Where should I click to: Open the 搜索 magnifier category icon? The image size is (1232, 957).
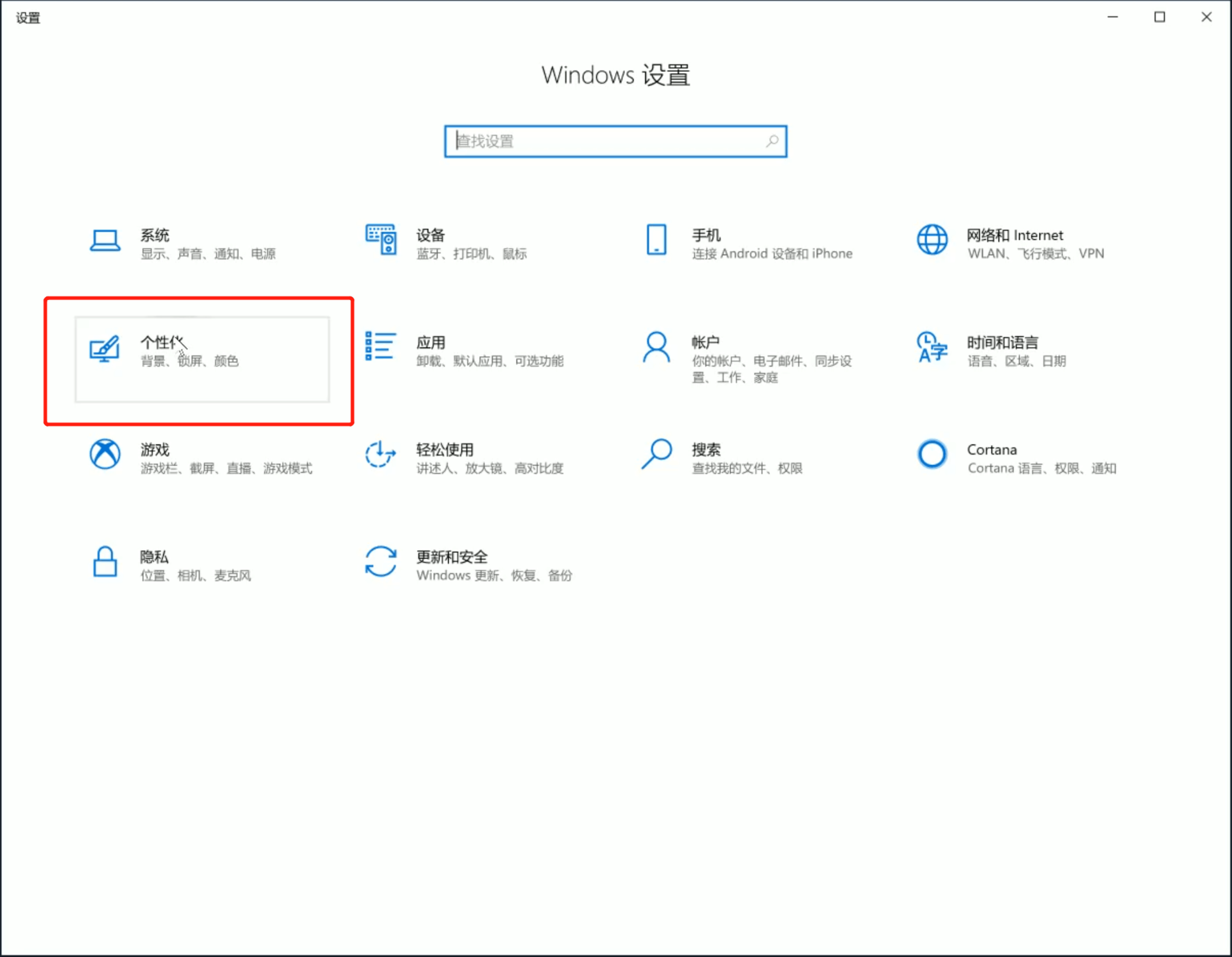(656, 454)
